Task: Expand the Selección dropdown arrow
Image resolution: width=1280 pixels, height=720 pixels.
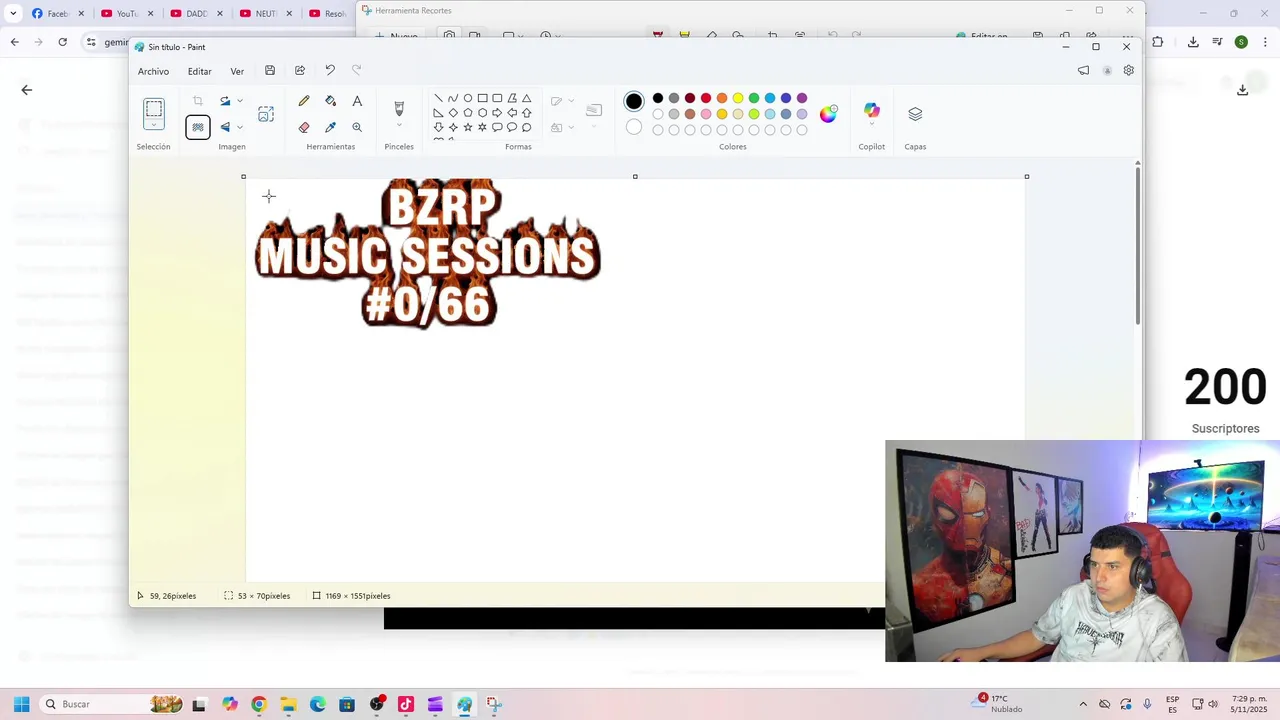Action: click(154, 125)
